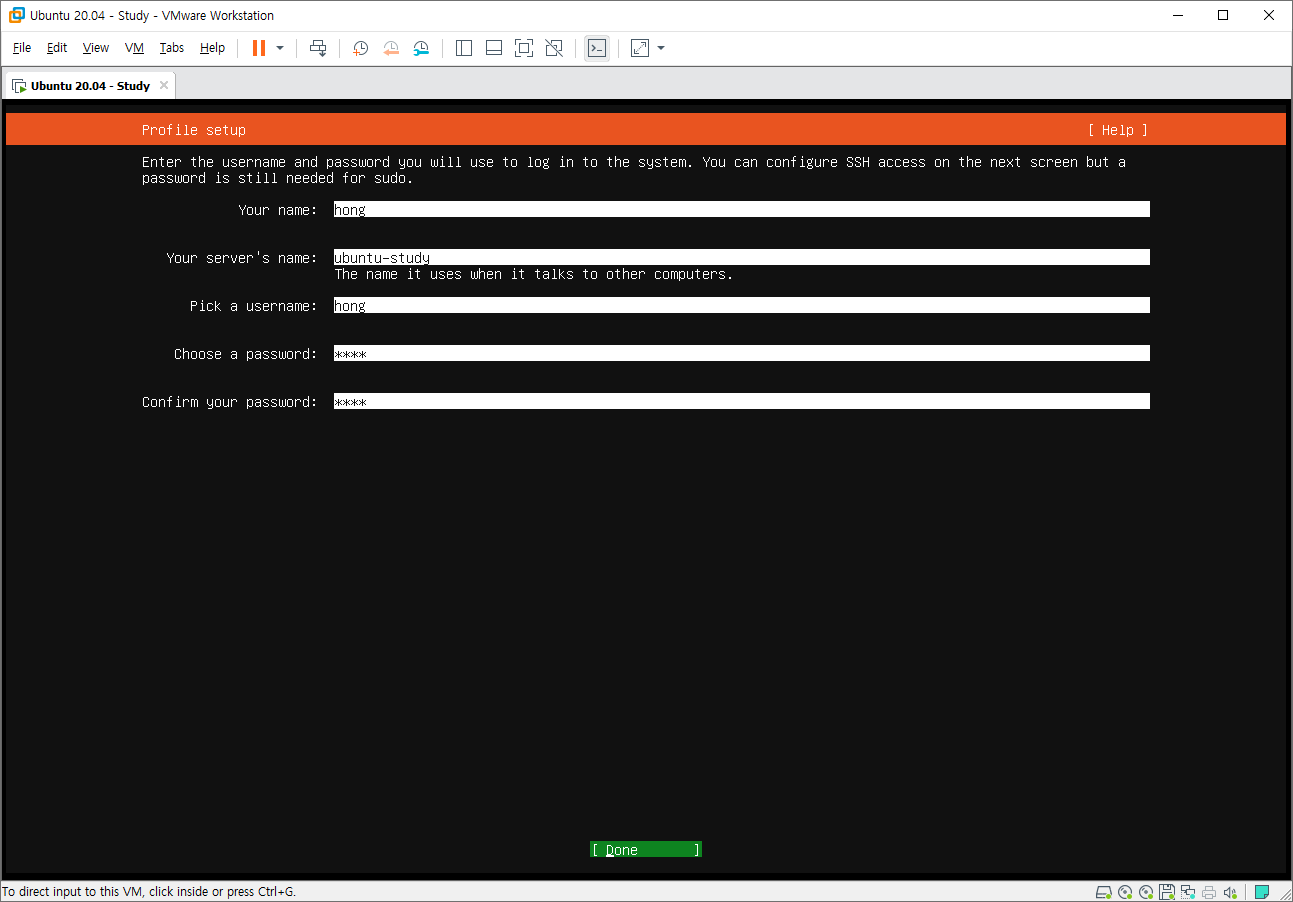The width and height of the screenshot is (1293, 902).
Task: Take a snapshot of this virtual machine
Action: tap(361, 48)
